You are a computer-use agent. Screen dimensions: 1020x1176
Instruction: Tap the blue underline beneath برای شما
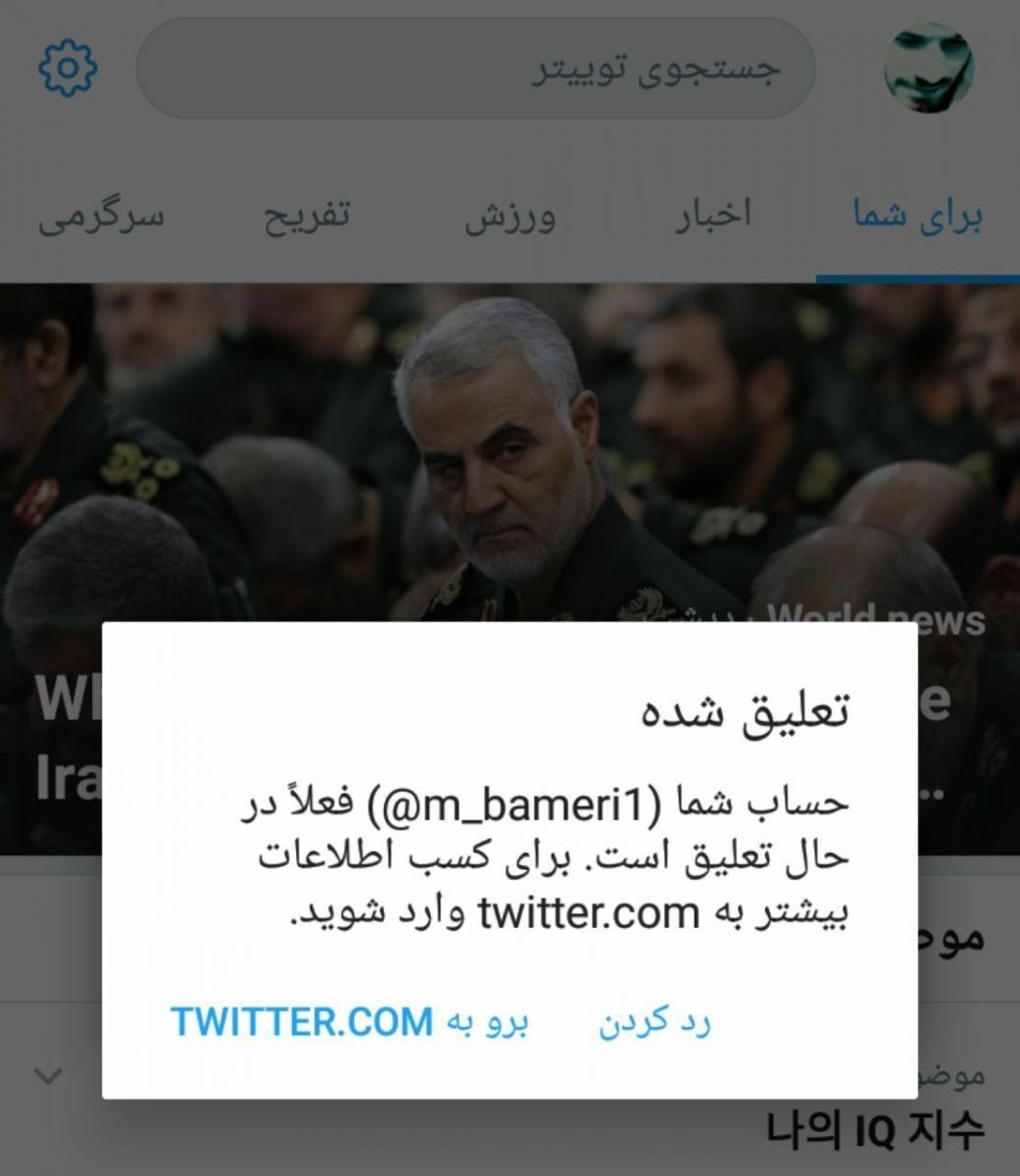pyautogui.click(x=917, y=279)
